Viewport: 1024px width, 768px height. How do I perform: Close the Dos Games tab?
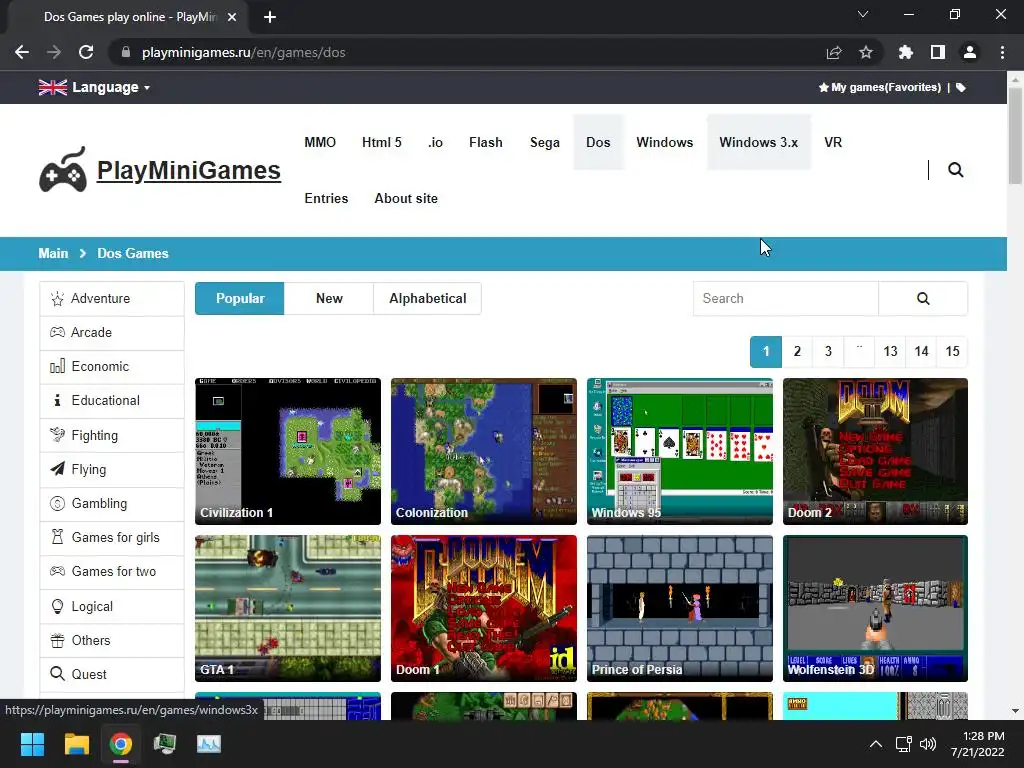[232, 17]
